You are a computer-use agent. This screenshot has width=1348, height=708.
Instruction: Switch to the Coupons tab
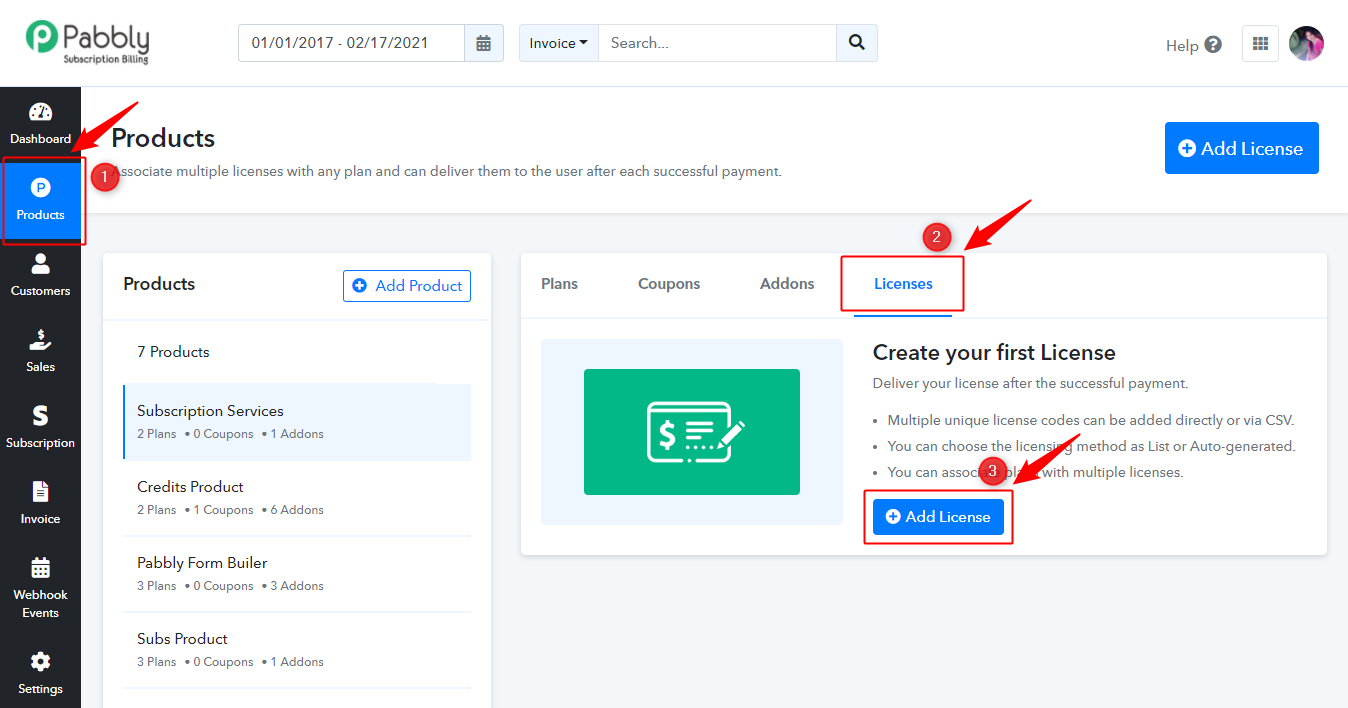coord(669,284)
